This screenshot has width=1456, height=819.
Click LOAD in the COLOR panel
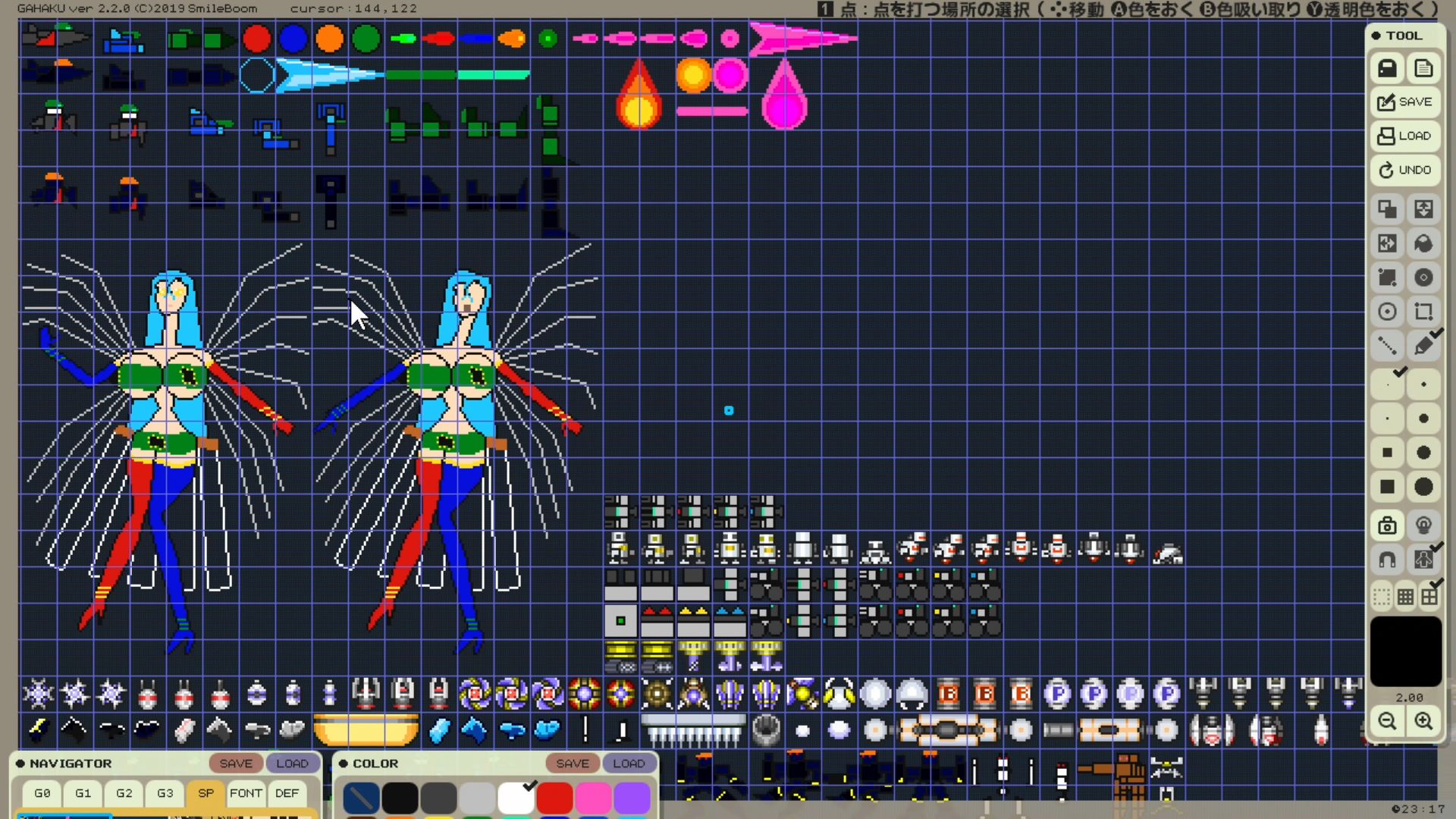(629, 764)
